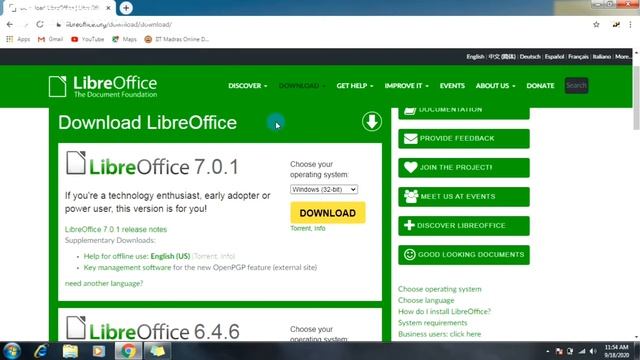Screen dimensions: 640x360
Task: Show hidden system tray icons
Action: point(547,351)
